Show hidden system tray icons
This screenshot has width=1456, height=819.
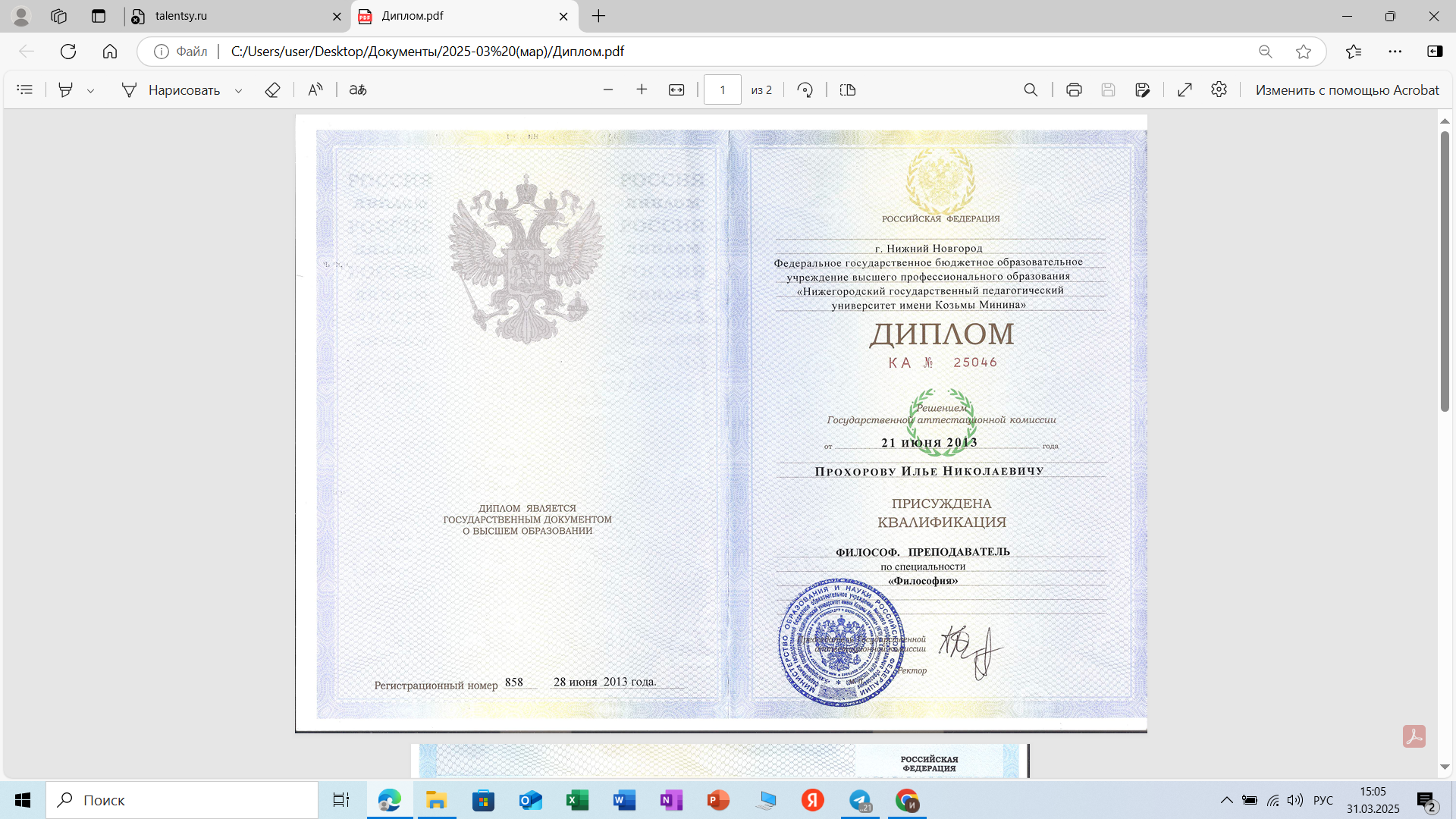tap(1226, 800)
